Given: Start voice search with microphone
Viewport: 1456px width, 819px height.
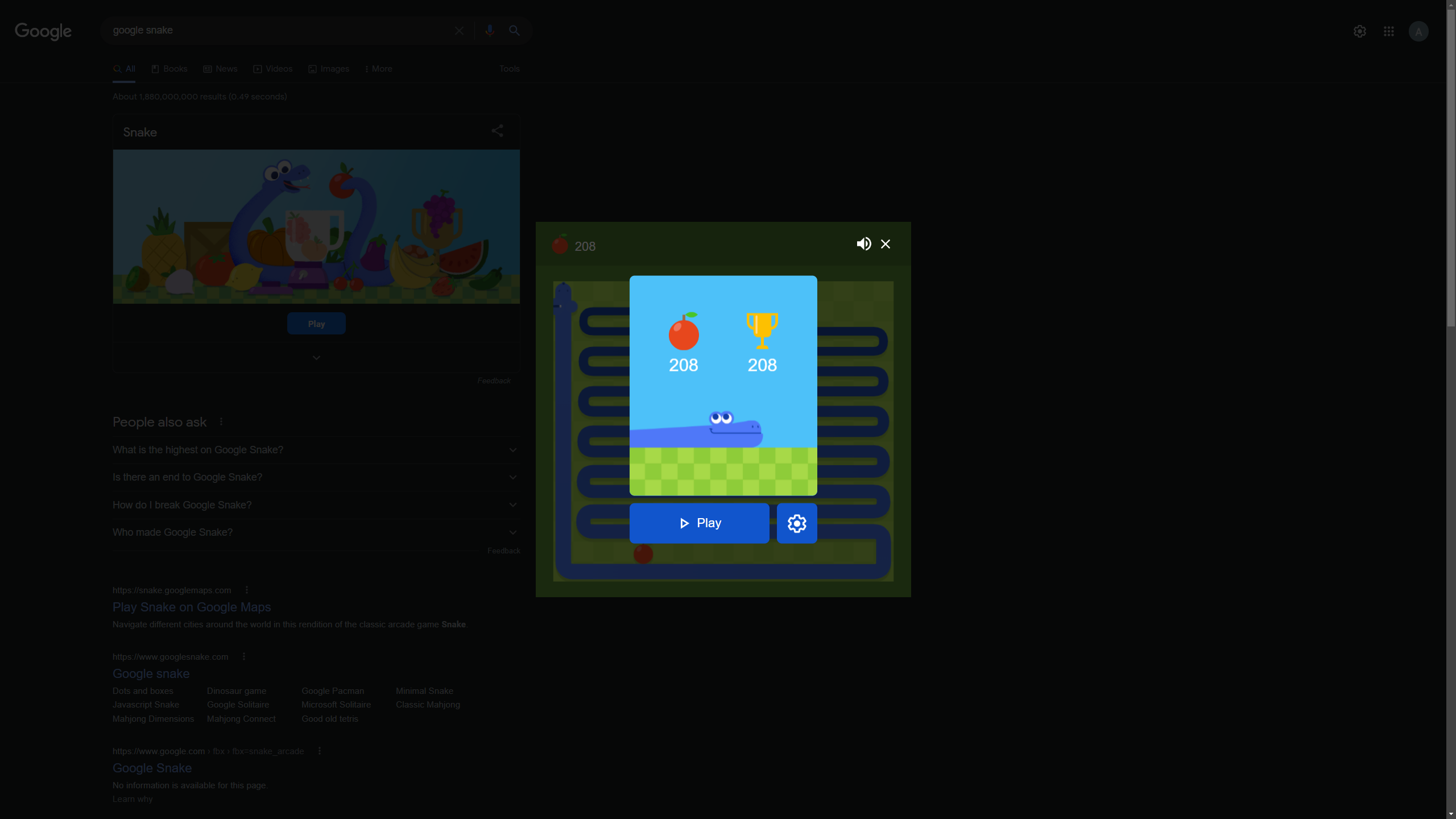Looking at the screenshot, I should coord(490,31).
